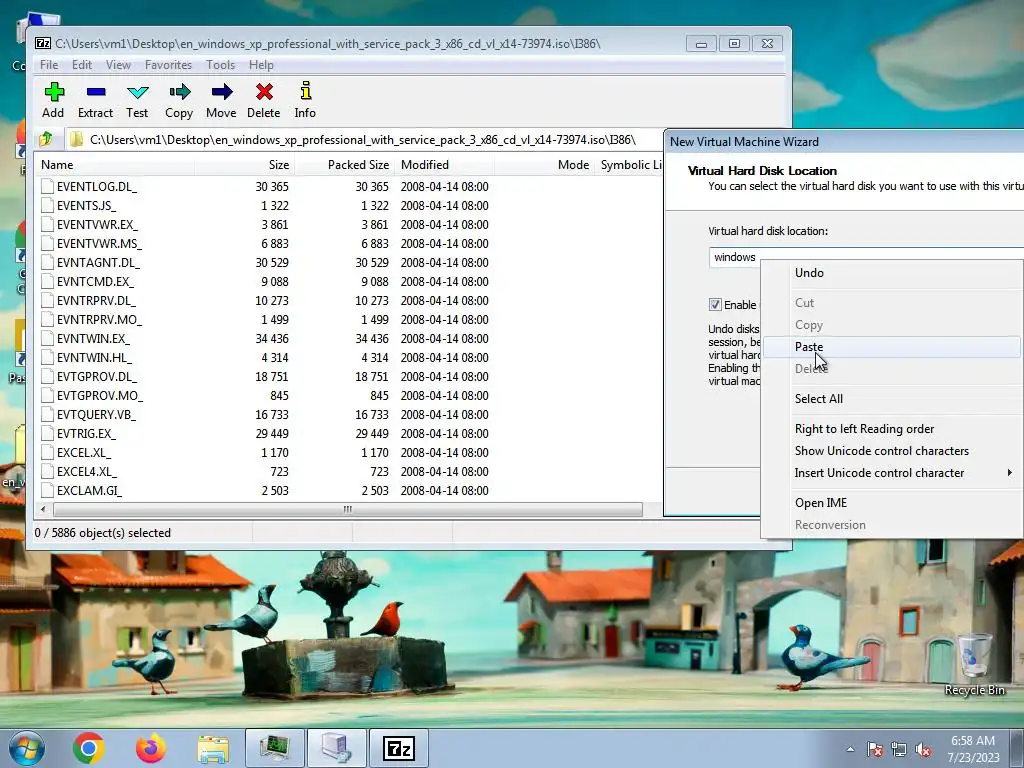This screenshot has width=1024, height=768.
Task: Sort by the Name column header
Action: (114, 165)
